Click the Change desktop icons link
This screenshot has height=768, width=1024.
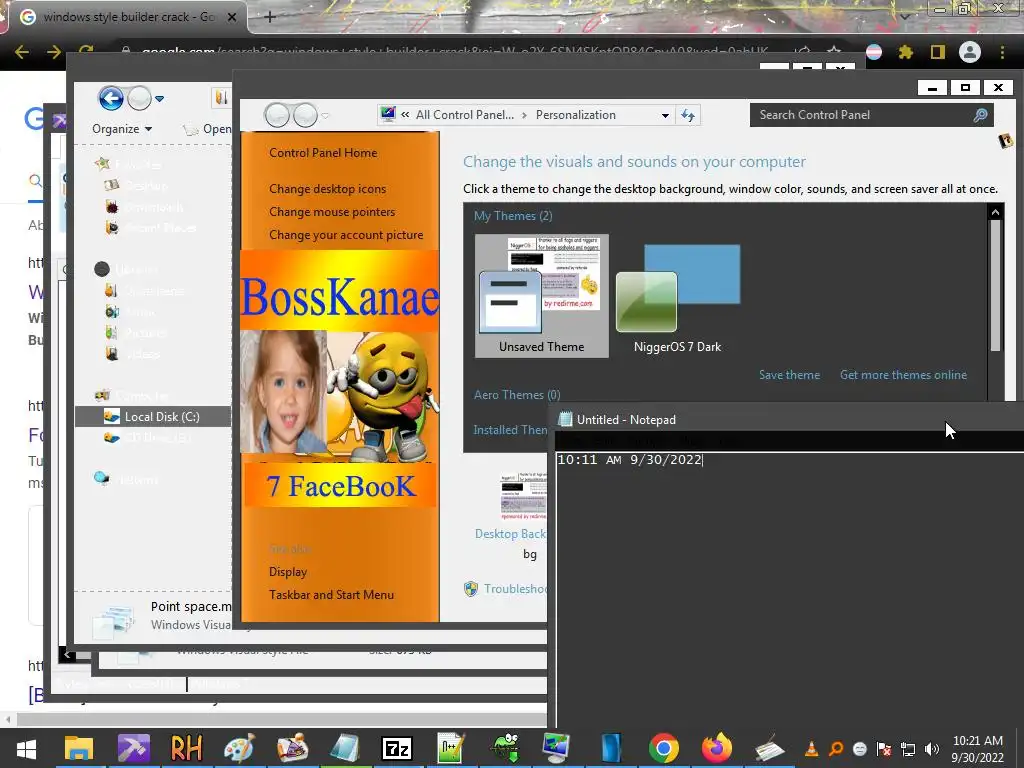point(327,189)
